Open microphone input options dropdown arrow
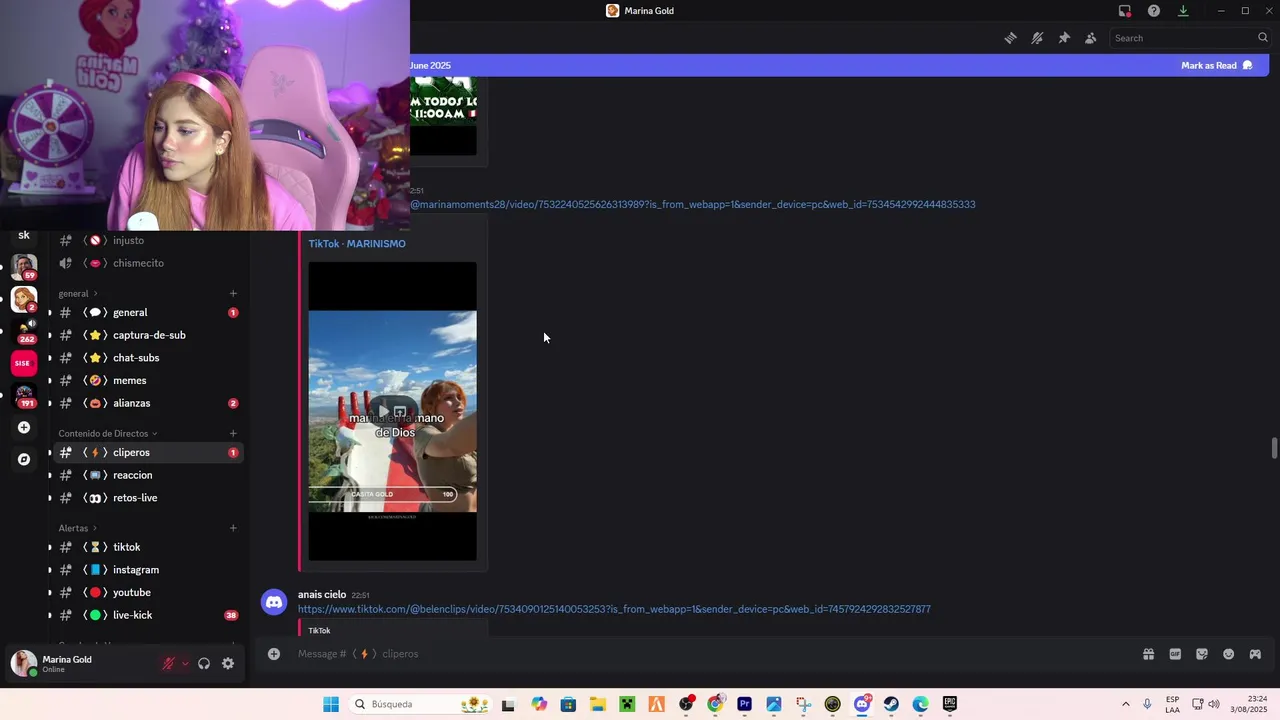Screen dimensions: 1280x720 click(x=185, y=663)
